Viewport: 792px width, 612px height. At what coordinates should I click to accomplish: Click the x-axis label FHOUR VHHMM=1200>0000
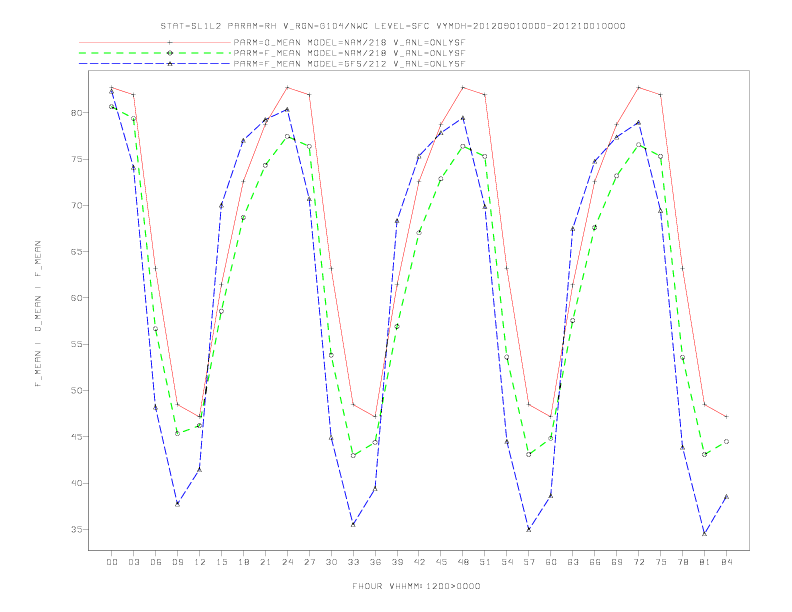416,586
